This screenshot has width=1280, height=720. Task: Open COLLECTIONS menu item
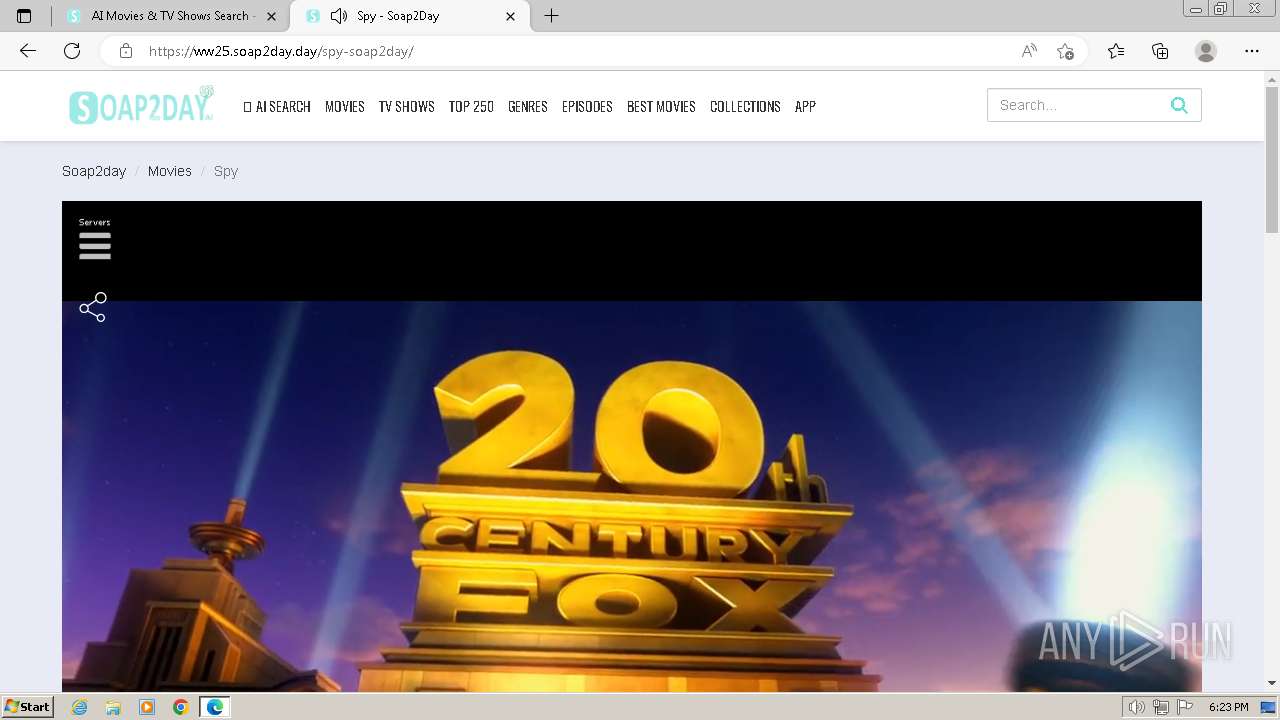point(745,106)
